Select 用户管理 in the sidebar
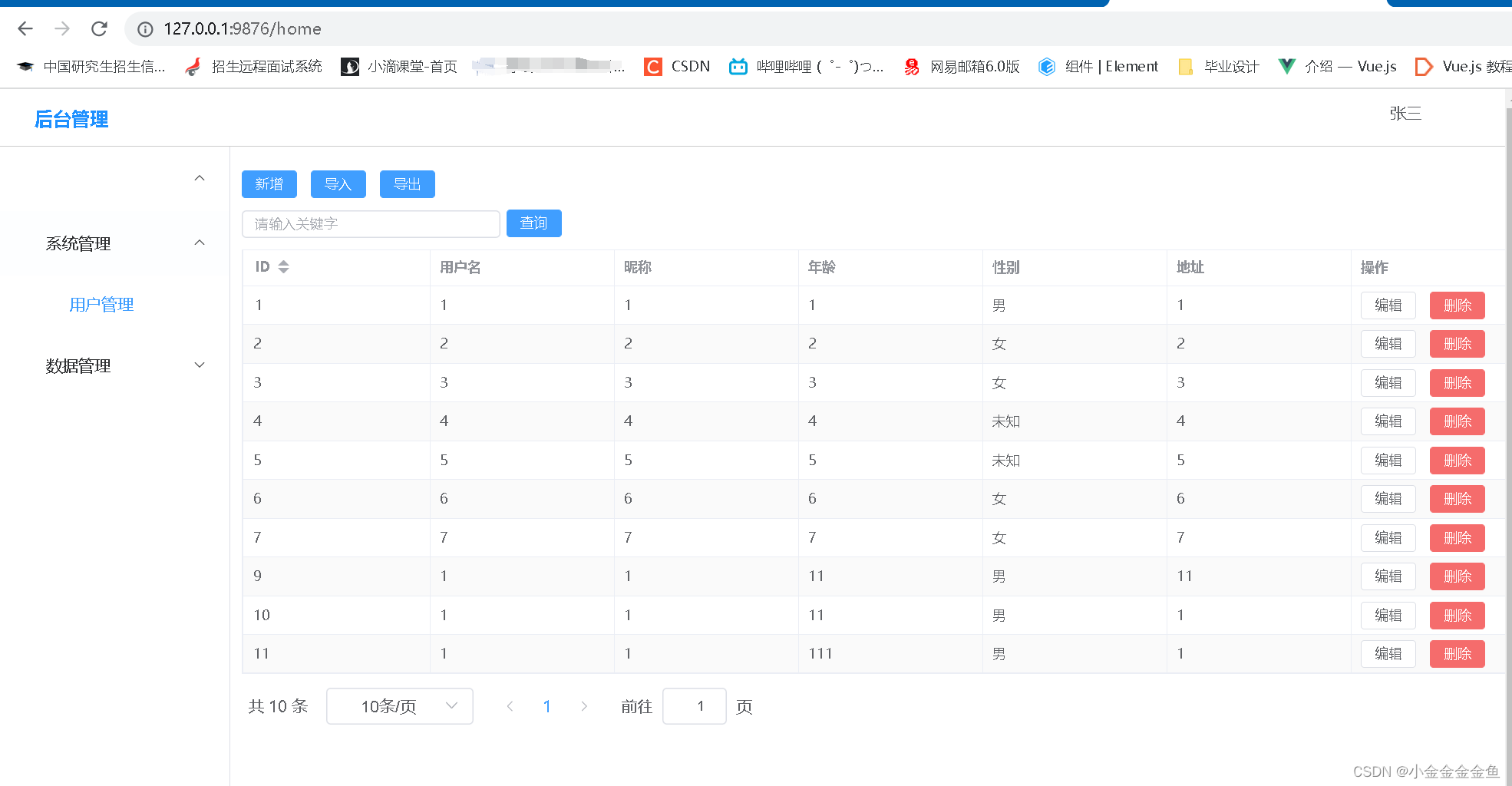Viewport: 1512px width, 786px height. pos(101,305)
